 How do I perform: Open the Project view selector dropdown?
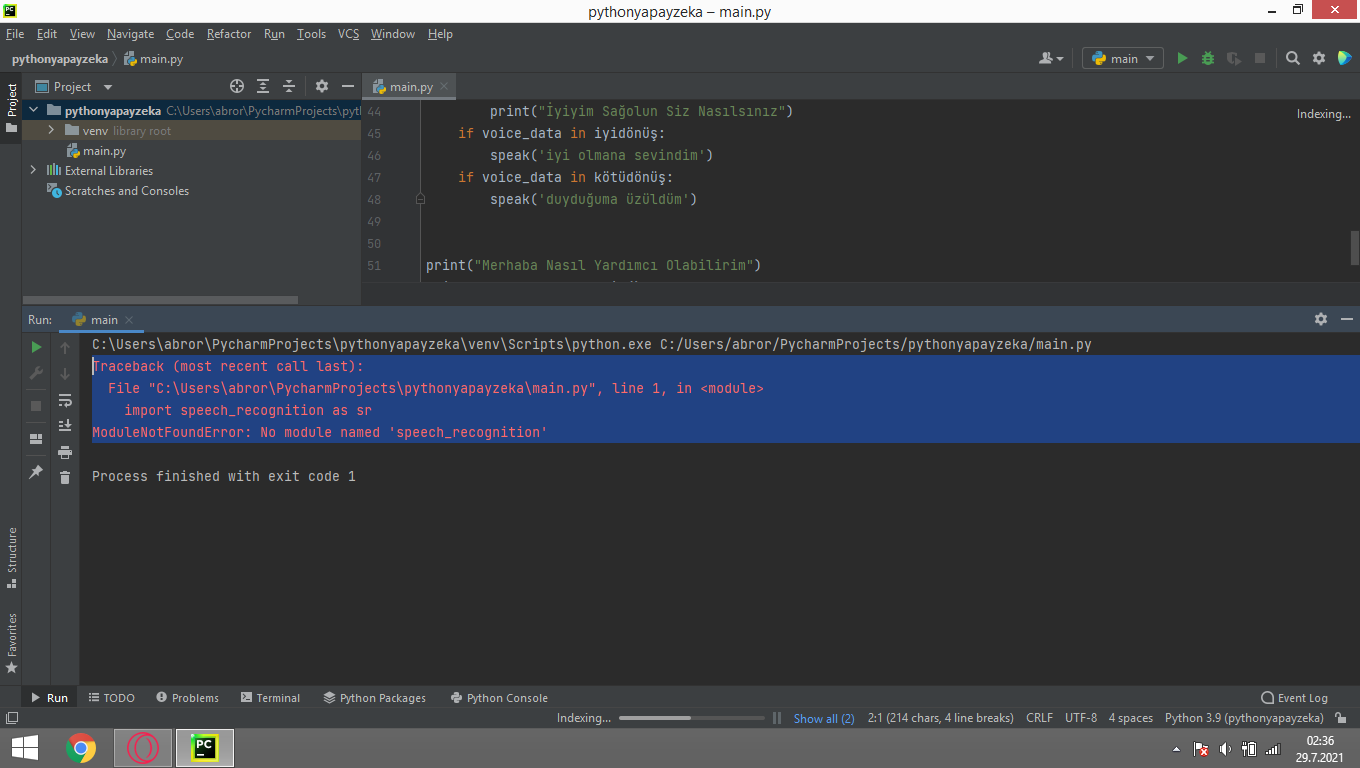click(x=74, y=87)
